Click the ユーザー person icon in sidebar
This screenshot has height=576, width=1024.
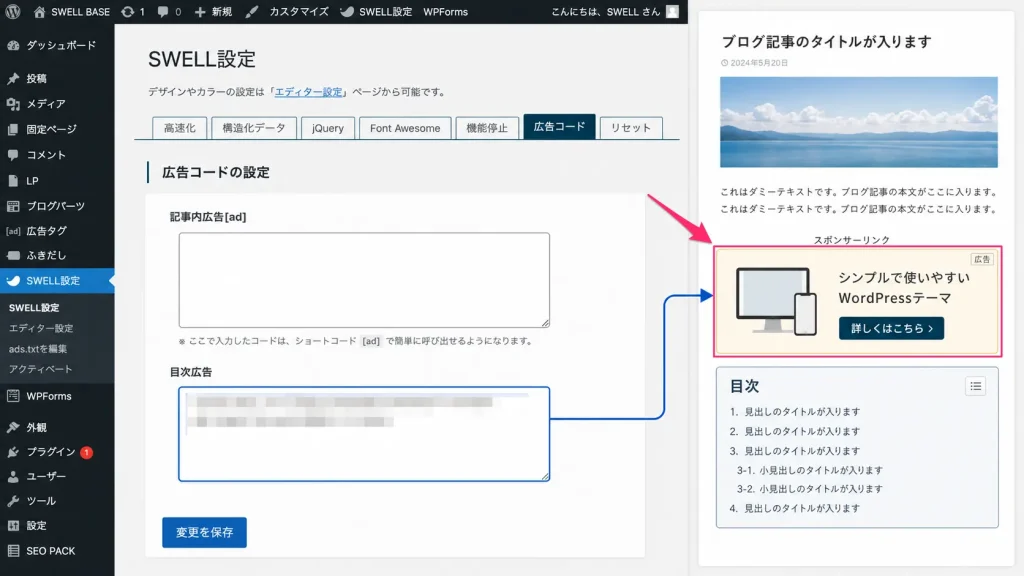[13, 477]
